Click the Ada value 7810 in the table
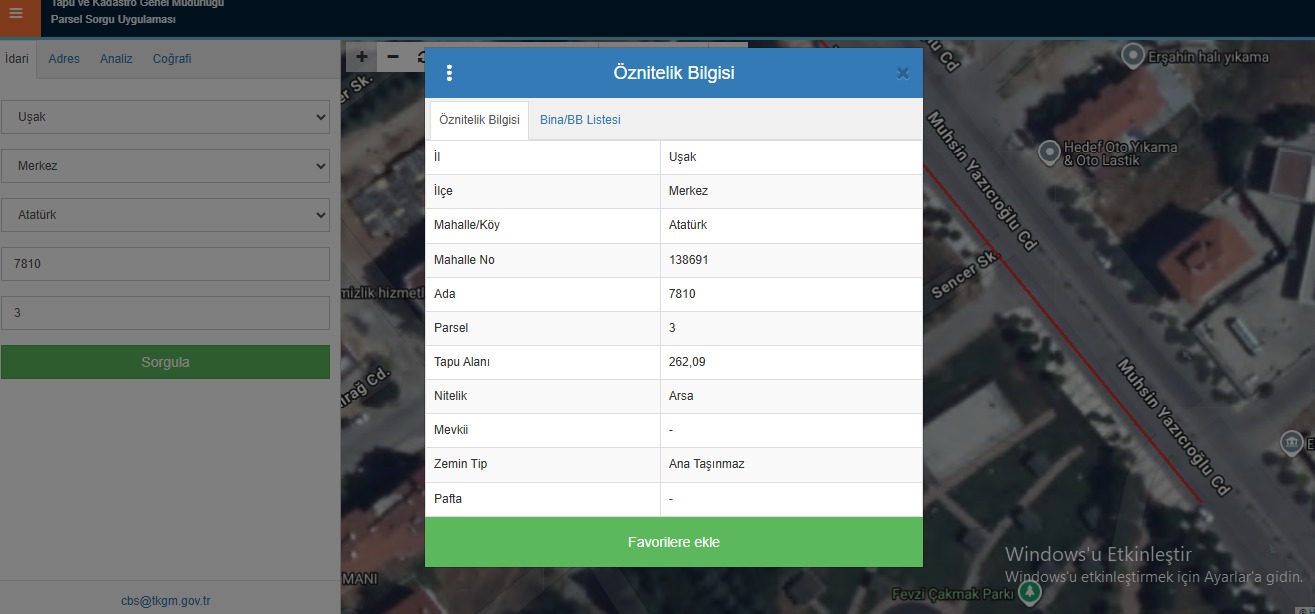 (682, 294)
